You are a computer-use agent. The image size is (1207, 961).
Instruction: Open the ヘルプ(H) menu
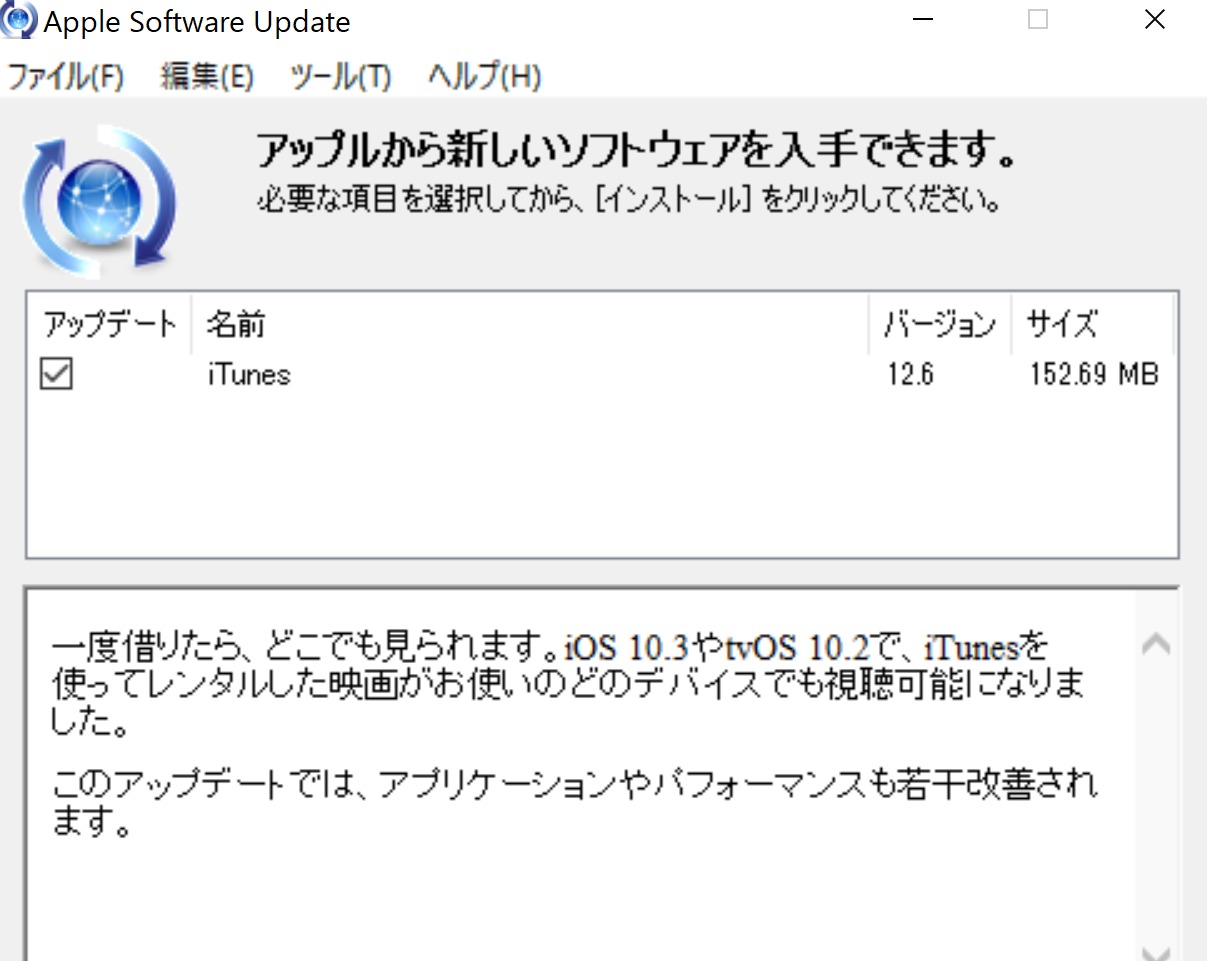(x=485, y=77)
